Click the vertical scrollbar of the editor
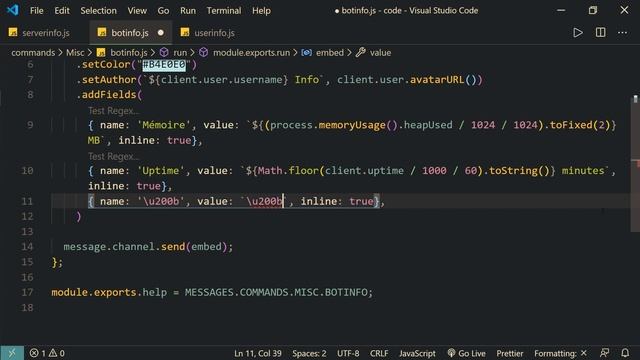 tap(635, 163)
